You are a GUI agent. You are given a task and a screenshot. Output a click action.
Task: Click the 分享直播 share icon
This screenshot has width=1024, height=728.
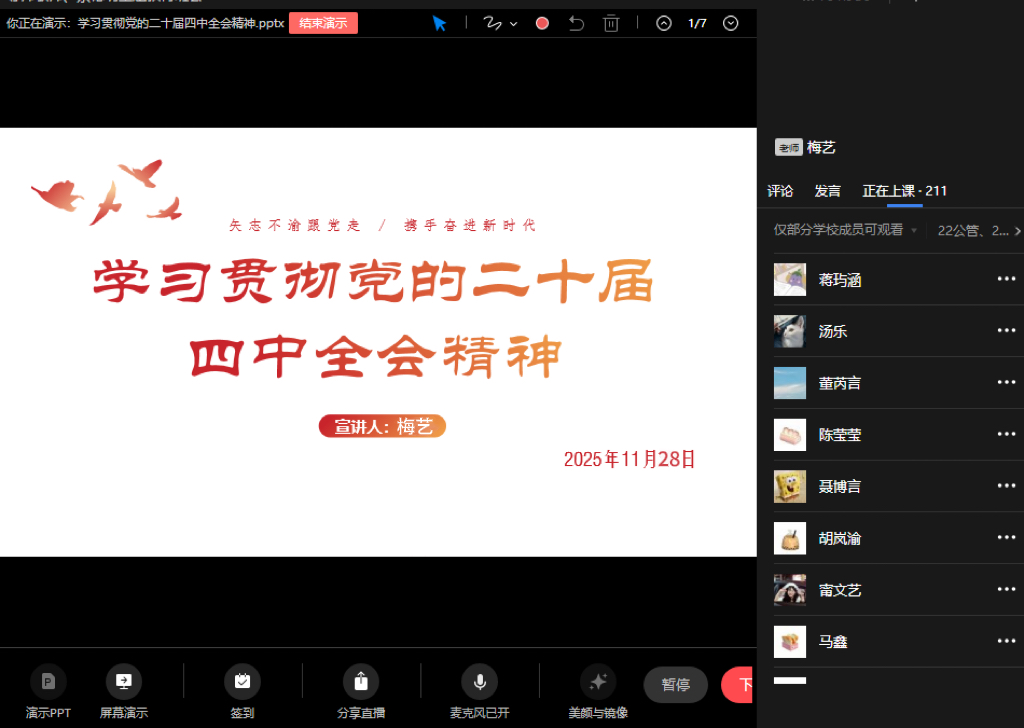point(361,682)
